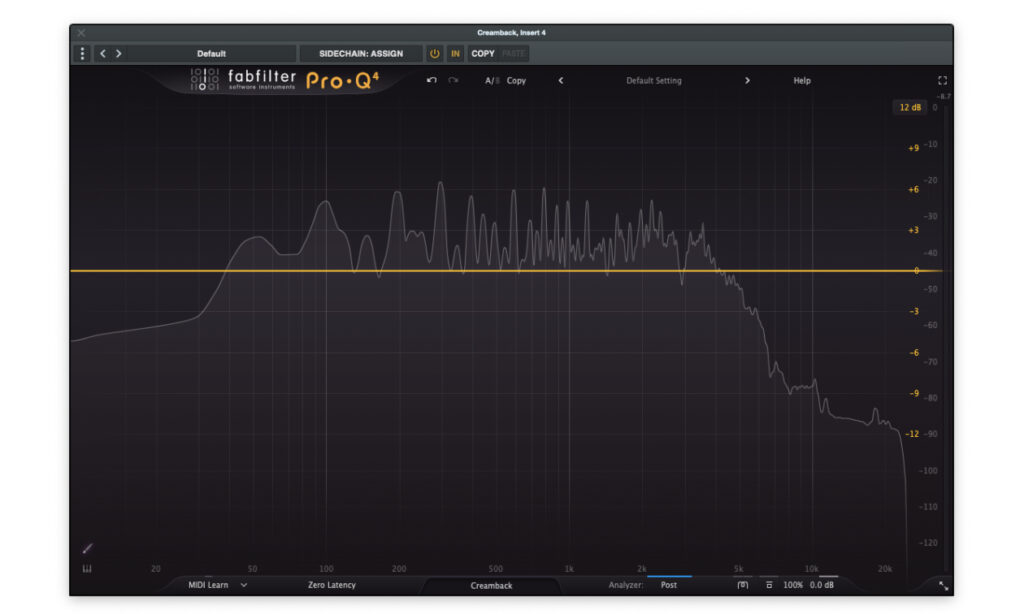1024x614 pixels.
Task: Enable MIDI Learn
Action: pos(208,585)
